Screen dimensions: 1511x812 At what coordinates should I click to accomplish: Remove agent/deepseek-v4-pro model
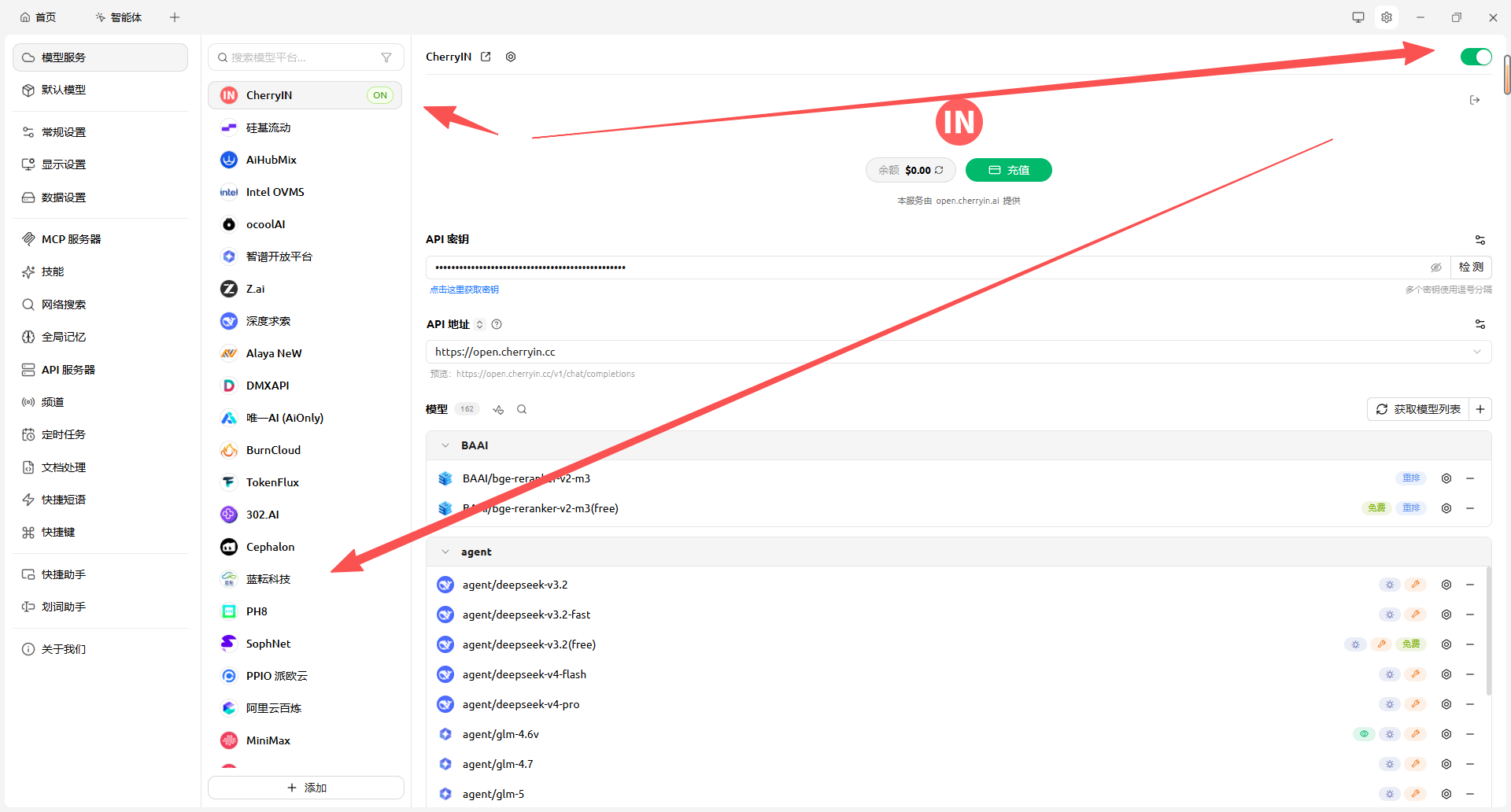coord(1470,704)
